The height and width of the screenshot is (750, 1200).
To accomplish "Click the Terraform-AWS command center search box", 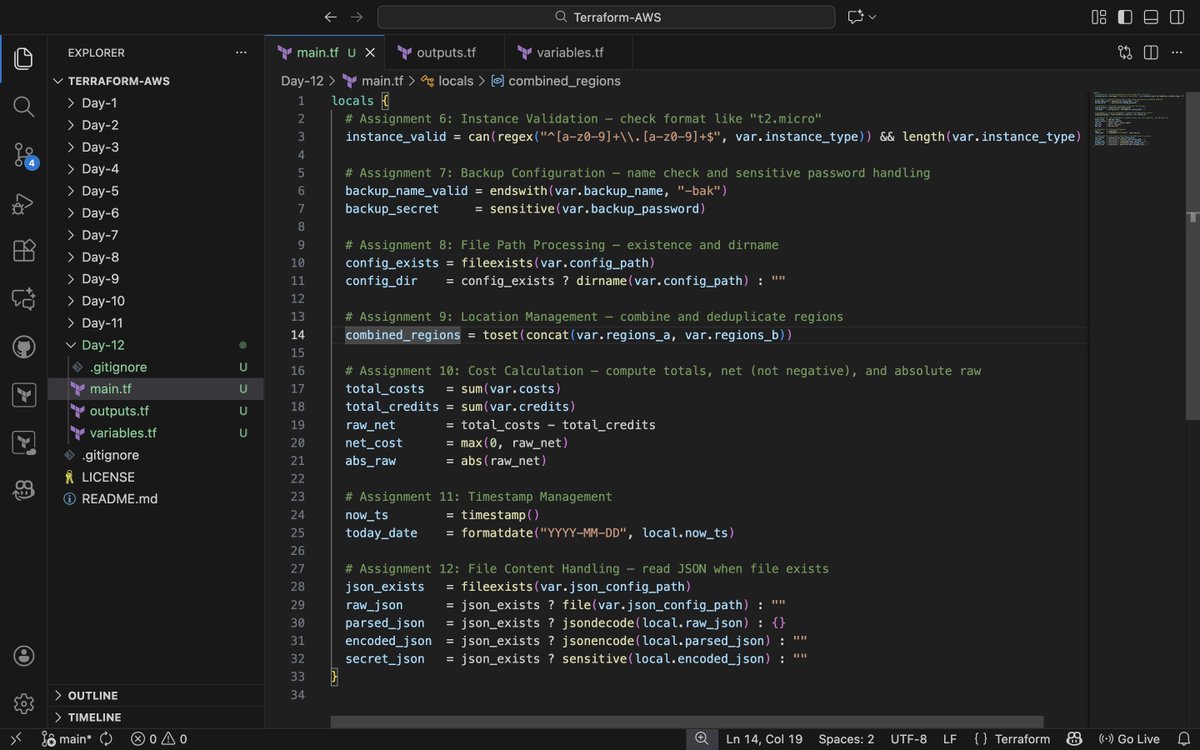I will (606, 17).
